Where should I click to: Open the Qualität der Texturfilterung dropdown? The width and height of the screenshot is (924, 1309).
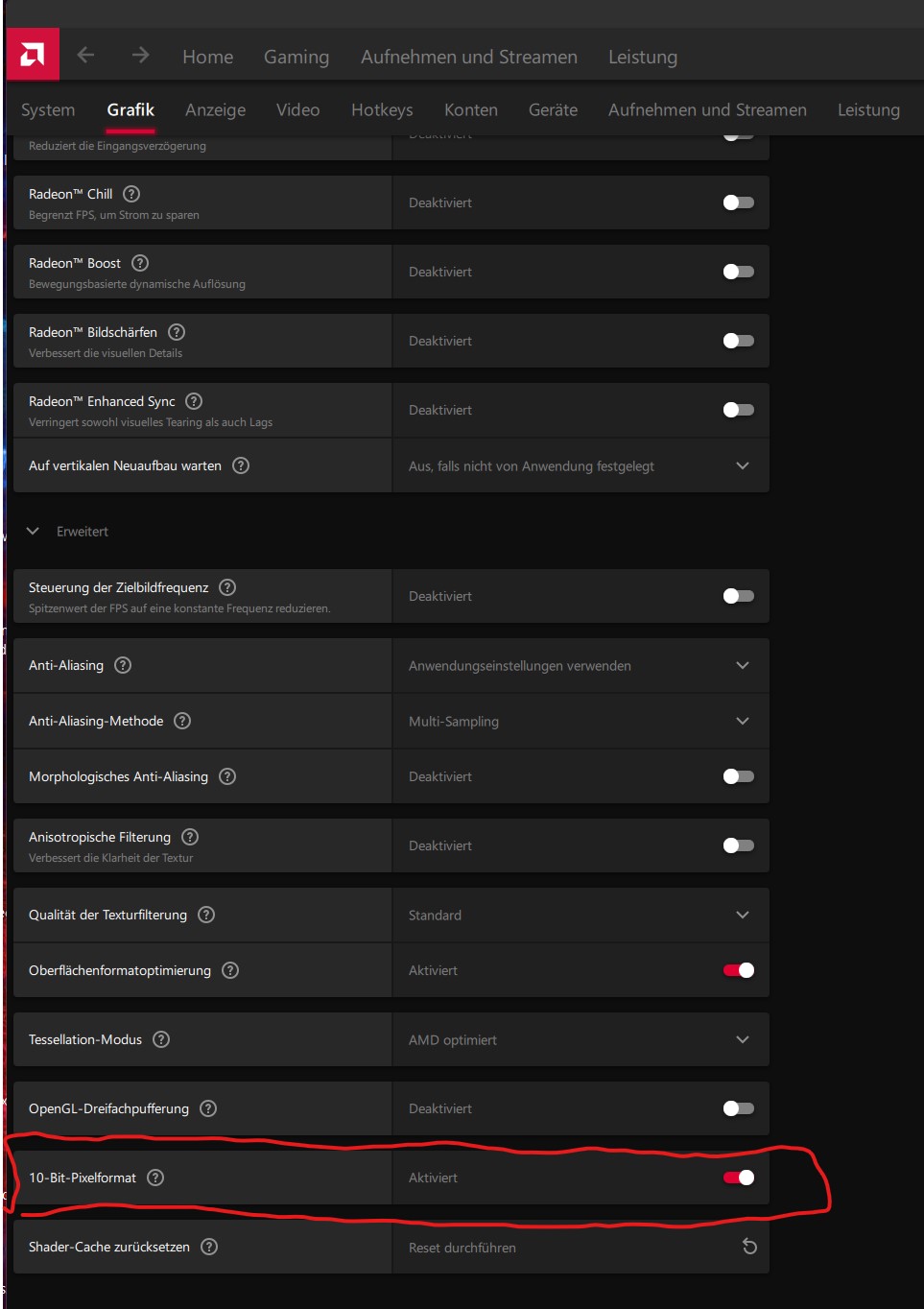pos(741,915)
